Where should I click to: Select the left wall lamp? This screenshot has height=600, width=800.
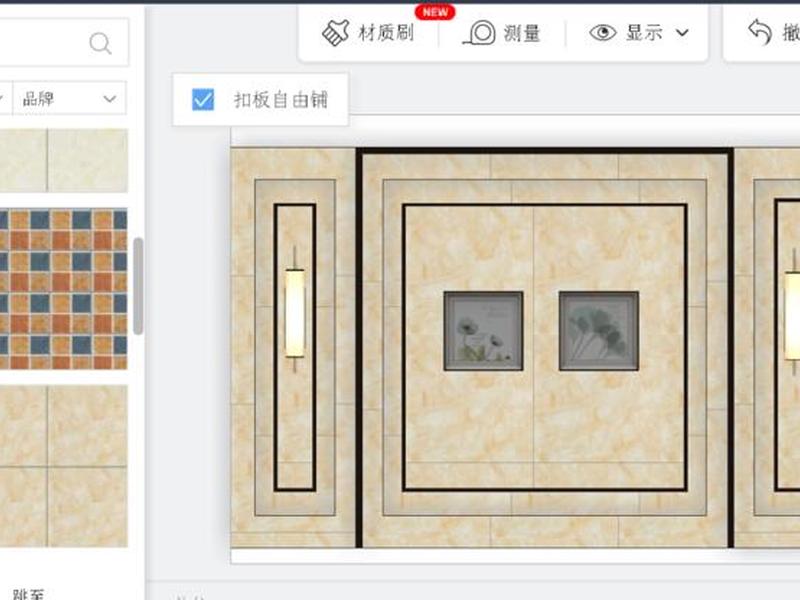click(x=294, y=310)
